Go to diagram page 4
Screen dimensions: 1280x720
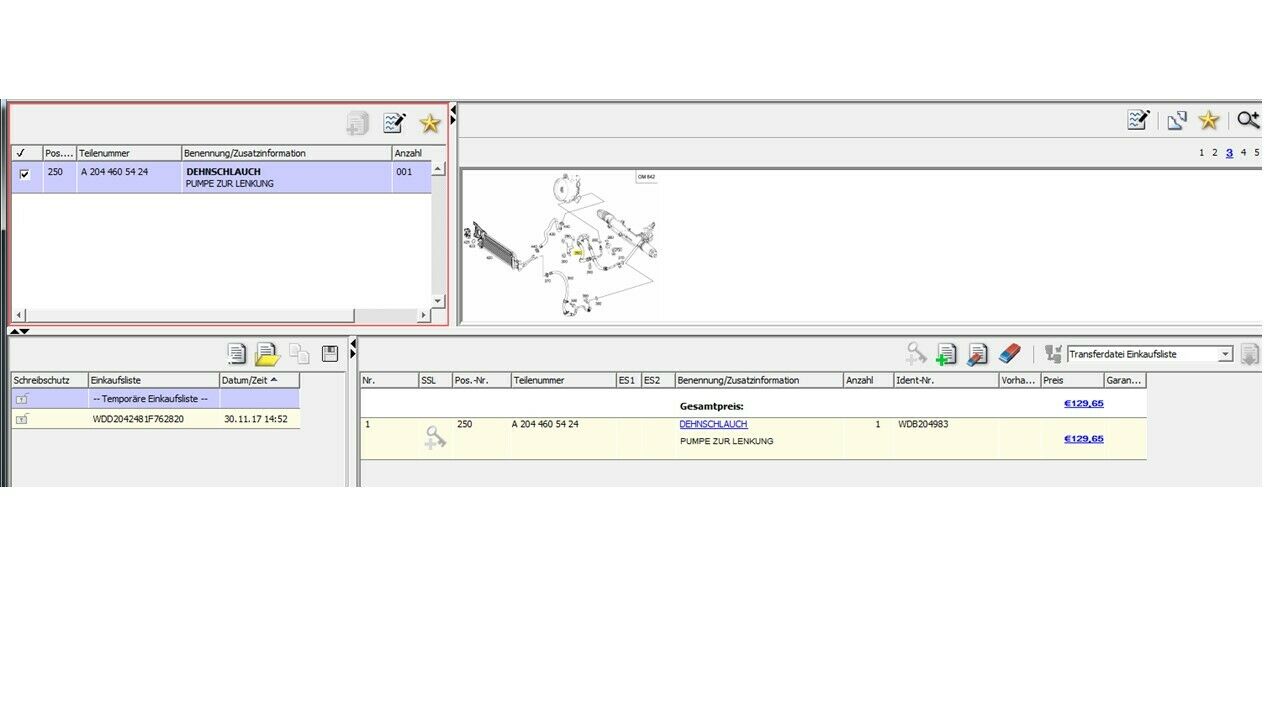pos(1243,153)
